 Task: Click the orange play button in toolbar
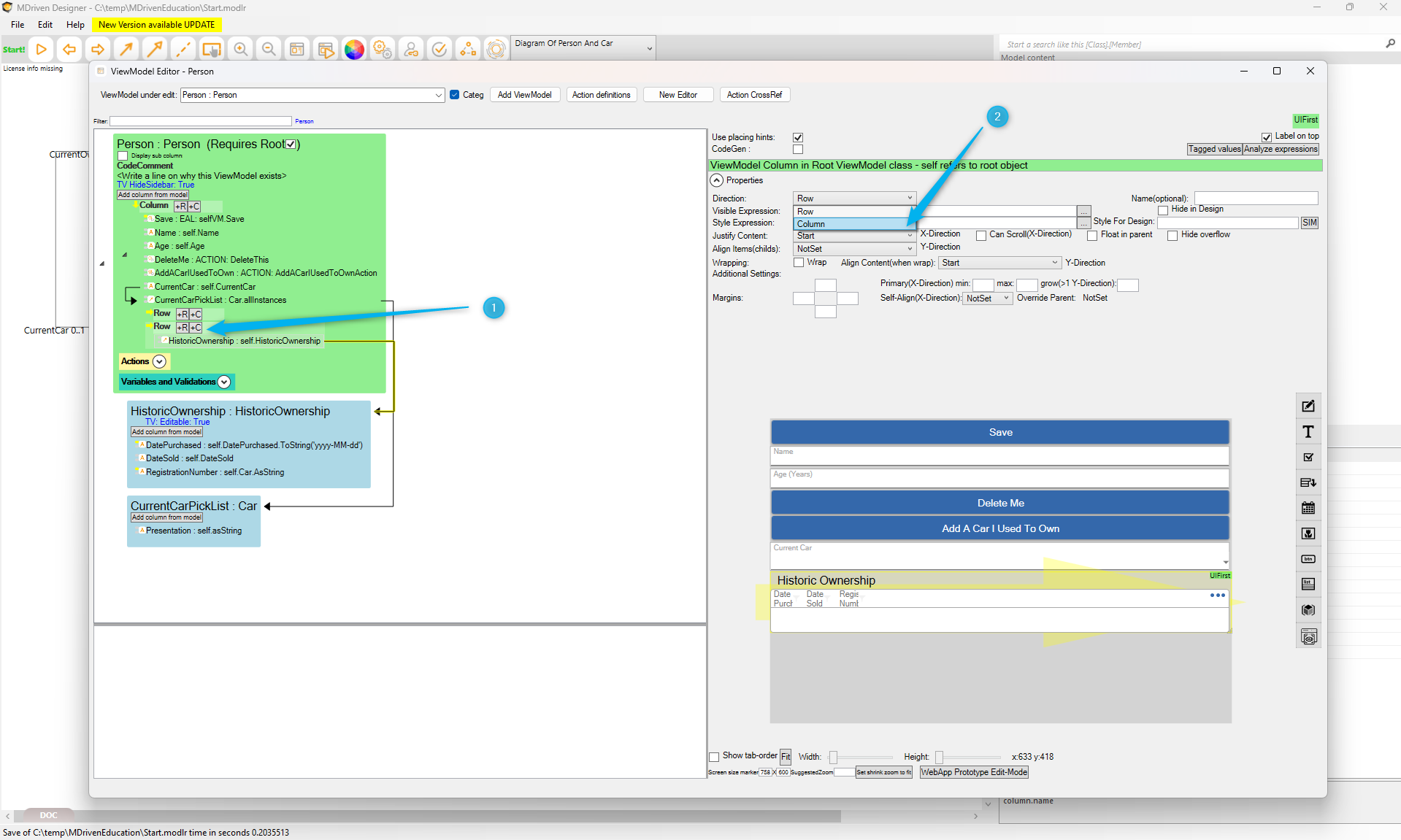point(42,50)
